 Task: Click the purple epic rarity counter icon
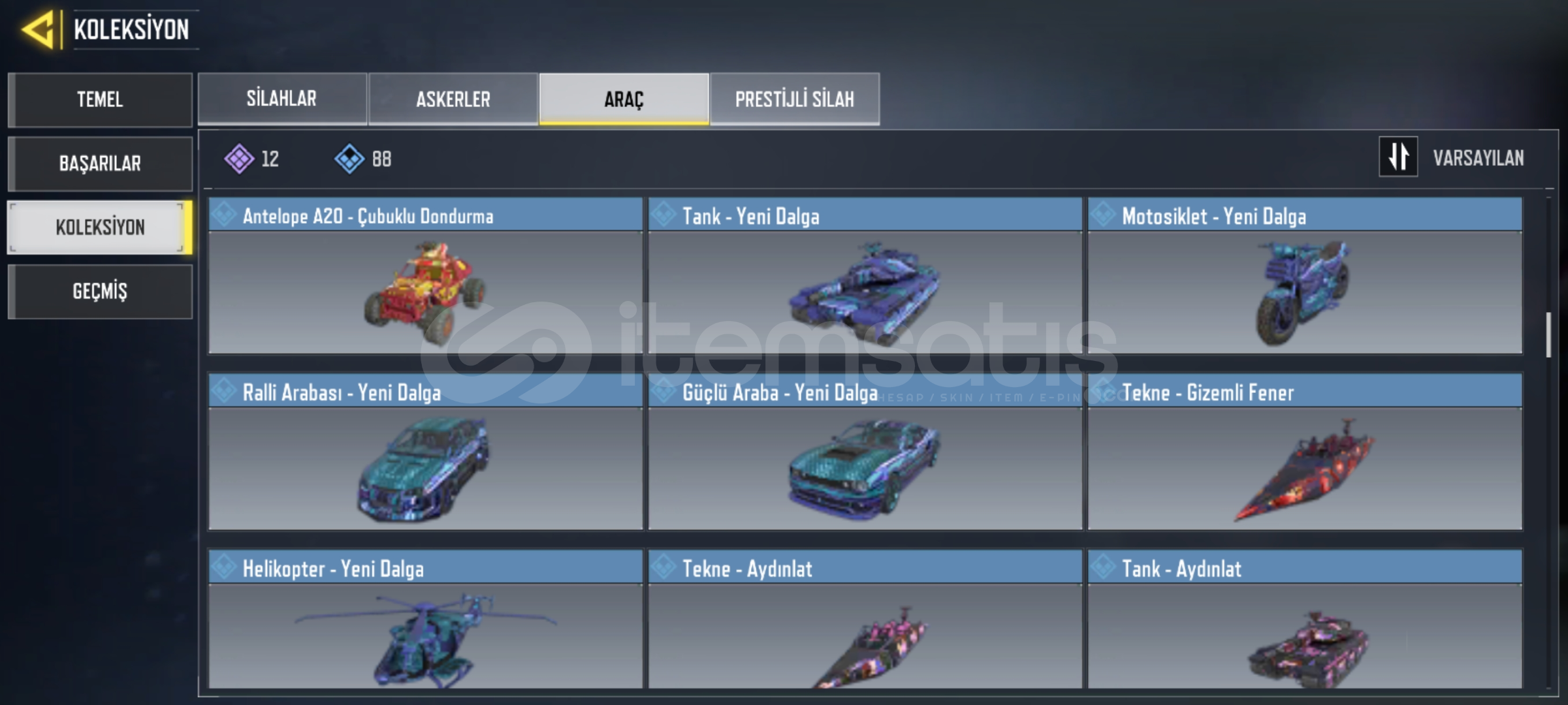click(x=239, y=159)
